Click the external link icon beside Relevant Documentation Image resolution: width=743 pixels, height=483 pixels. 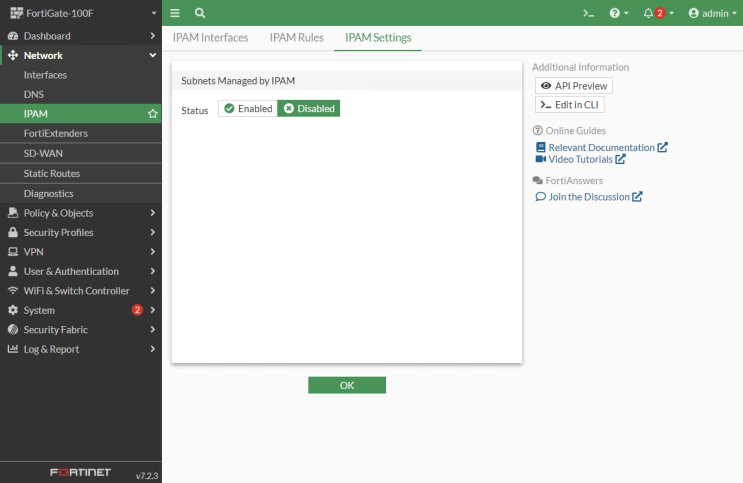click(662, 147)
